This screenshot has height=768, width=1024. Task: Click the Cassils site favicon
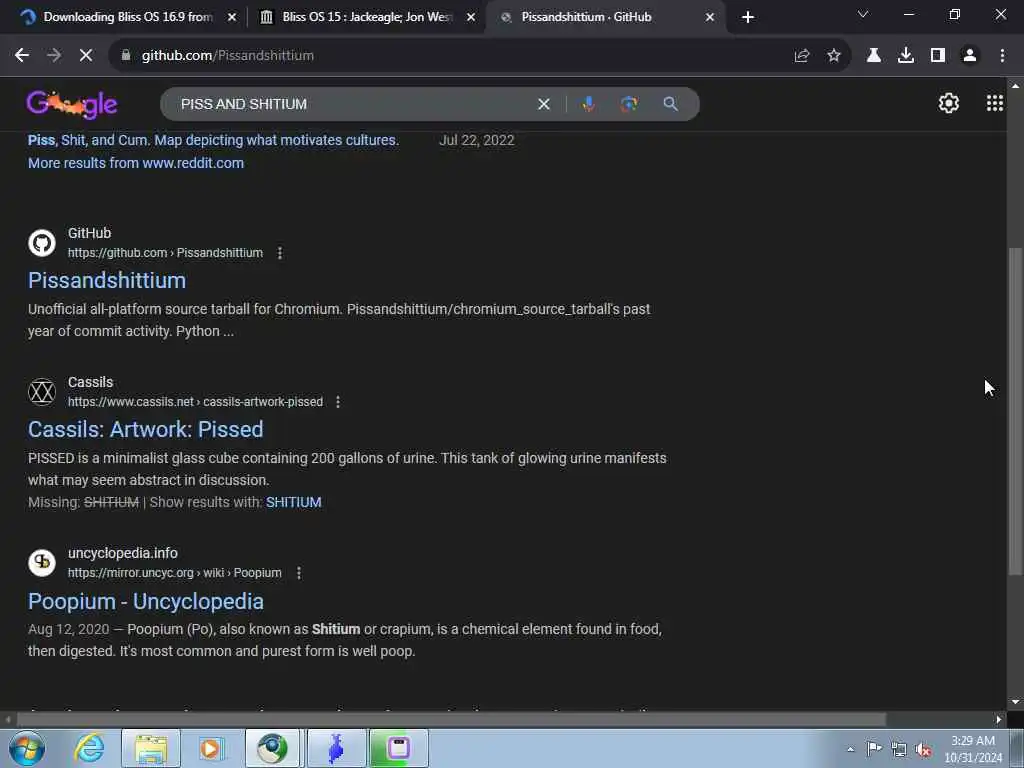[x=42, y=392]
